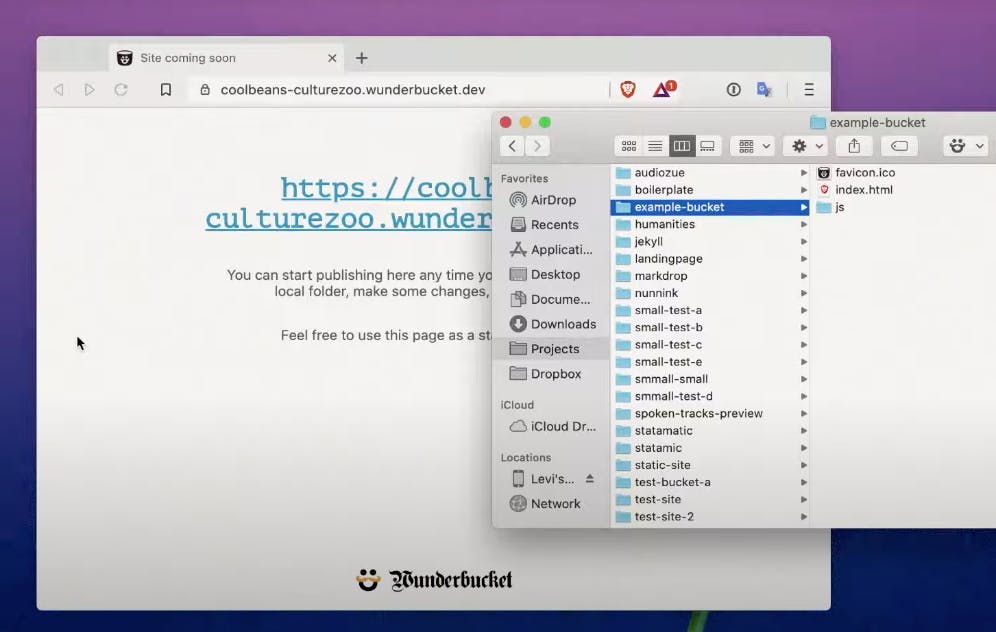Open Network in Finder sidebar
This screenshot has width=996, height=632.
(x=551, y=503)
